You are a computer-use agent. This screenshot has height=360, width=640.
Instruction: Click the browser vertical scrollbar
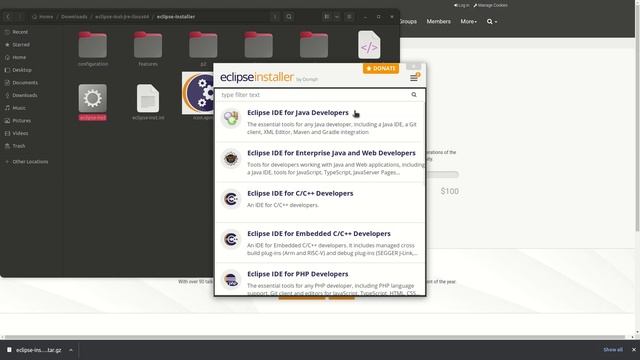point(637,118)
